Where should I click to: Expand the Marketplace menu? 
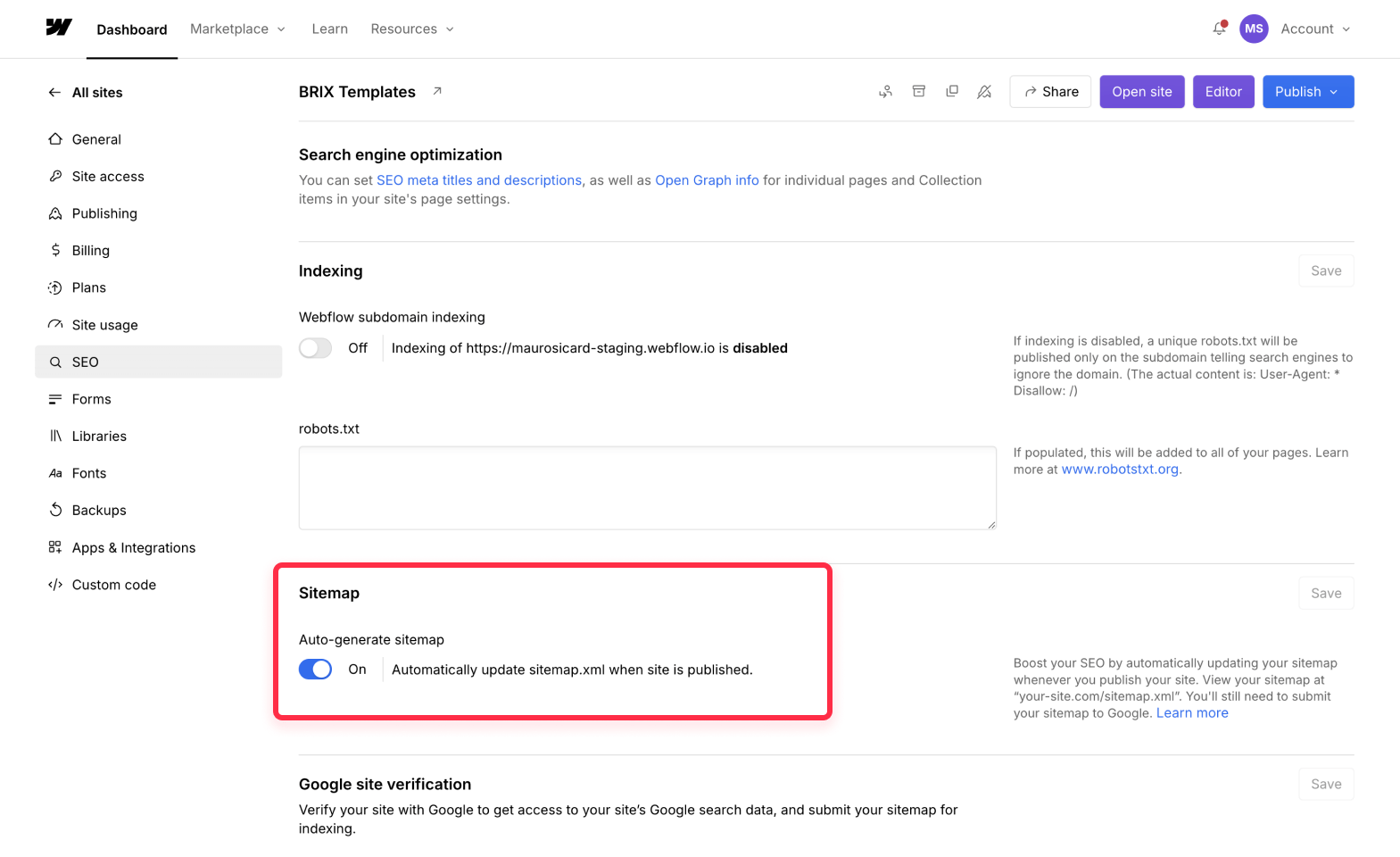(x=237, y=29)
